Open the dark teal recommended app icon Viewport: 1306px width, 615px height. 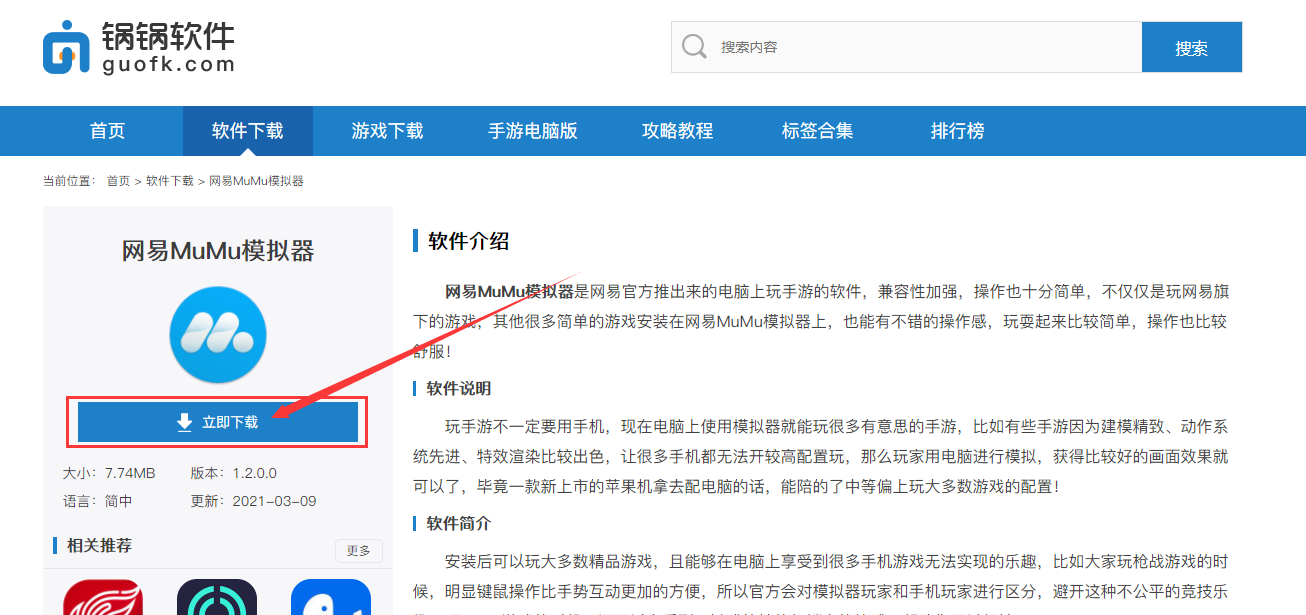tap(217, 597)
